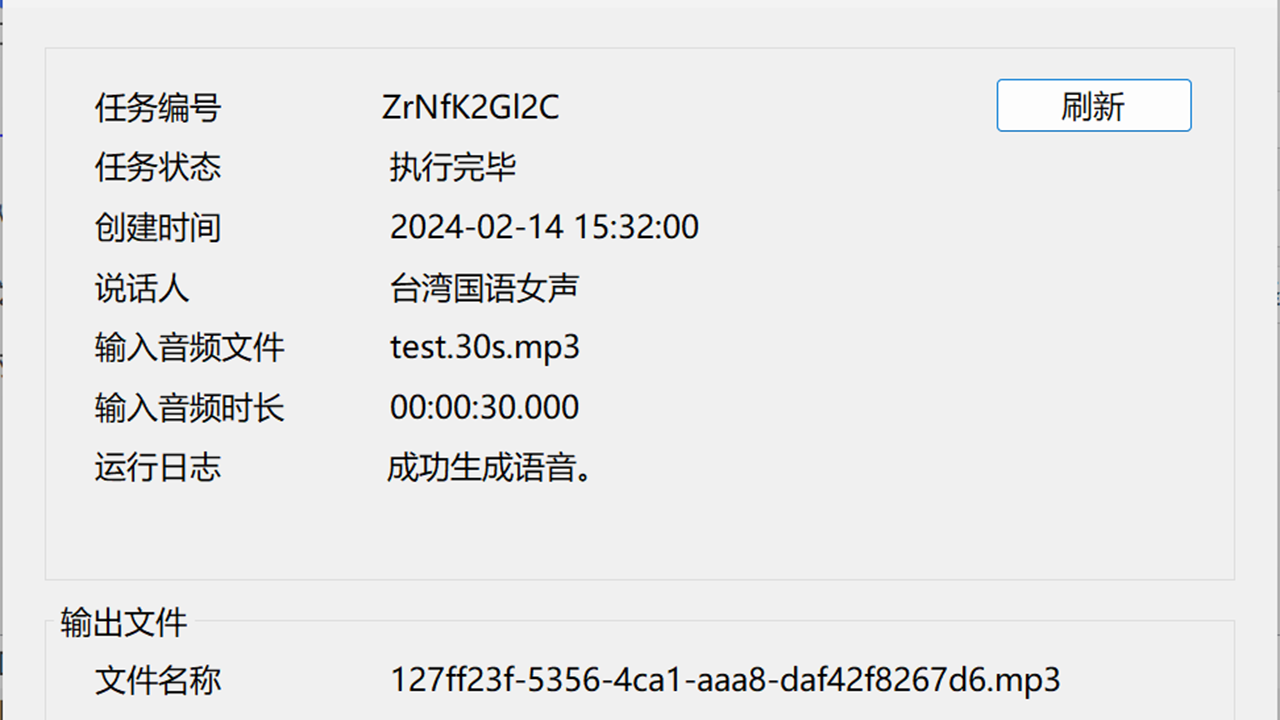Click the log message 成功生成语音。

pyautogui.click(x=489, y=467)
